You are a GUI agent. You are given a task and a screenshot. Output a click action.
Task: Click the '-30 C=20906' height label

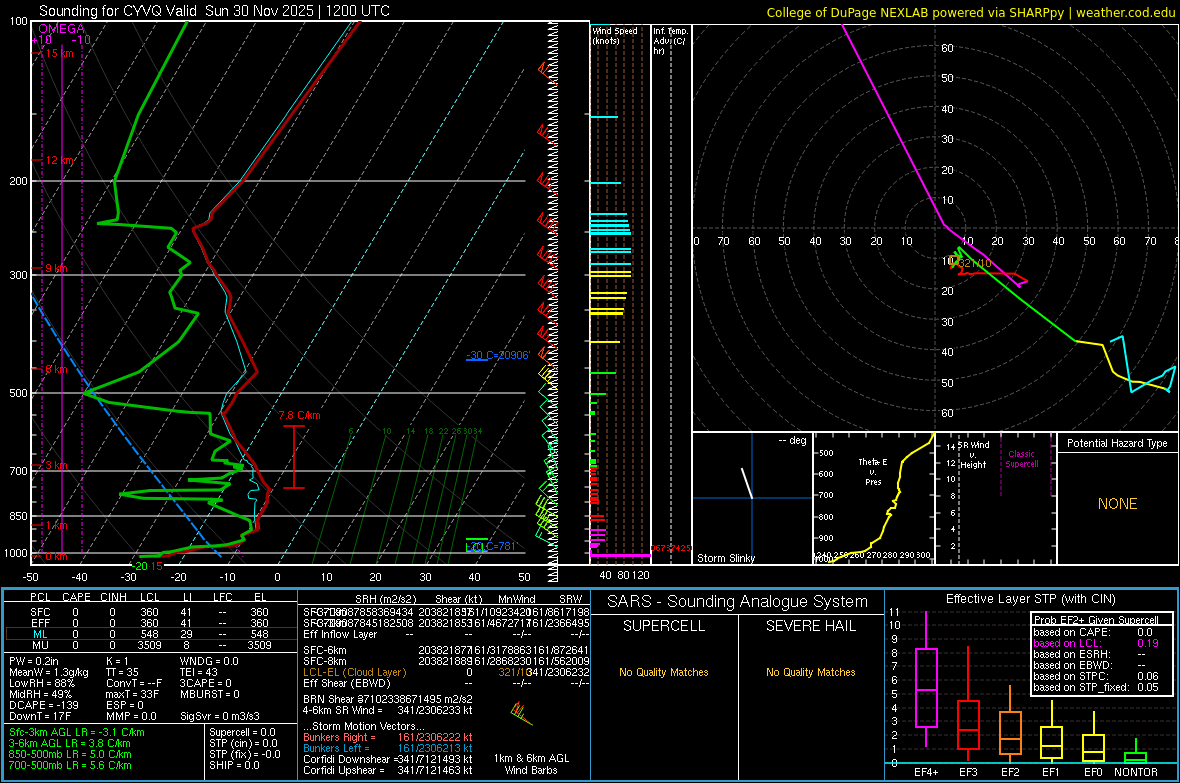click(498, 355)
